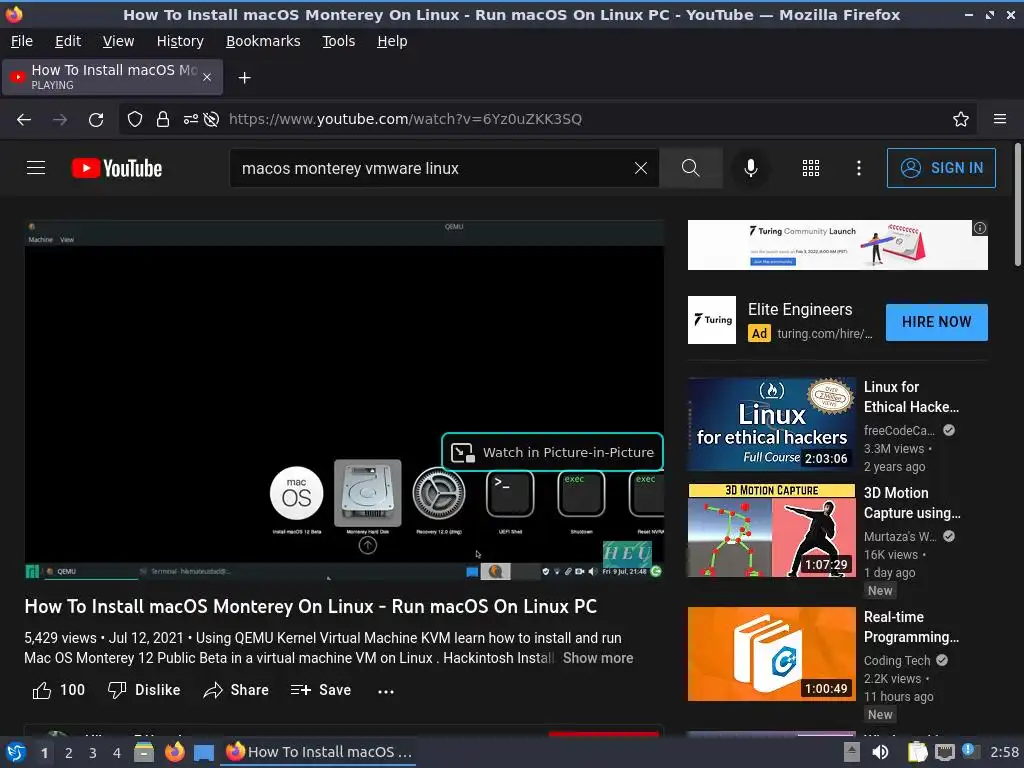Open the taskbar start menu icon
The image size is (1024, 768).
point(16,752)
